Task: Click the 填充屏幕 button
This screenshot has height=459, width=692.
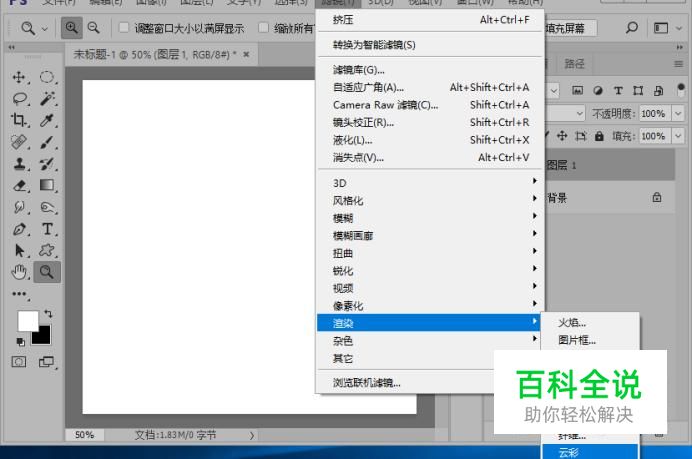Action: pyautogui.click(x=571, y=28)
